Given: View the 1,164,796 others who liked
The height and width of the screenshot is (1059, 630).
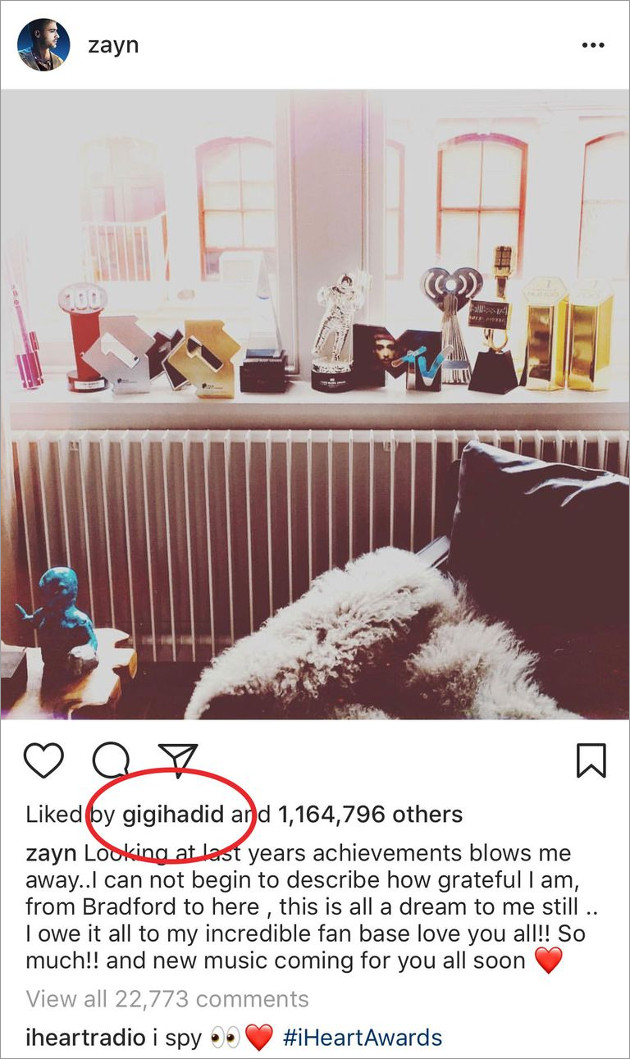Looking at the screenshot, I should pyautogui.click(x=370, y=815).
